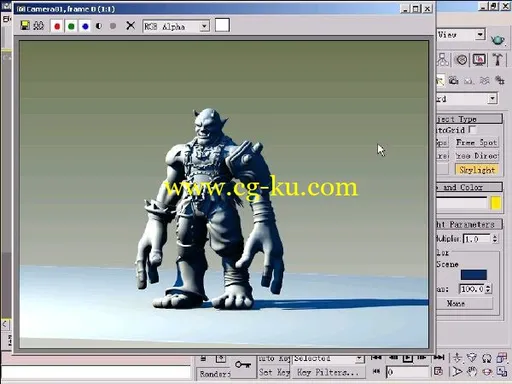Open the Standard light type dropdown
Image resolution: width=512 pixels, height=384 pixels.
(x=493, y=98)
